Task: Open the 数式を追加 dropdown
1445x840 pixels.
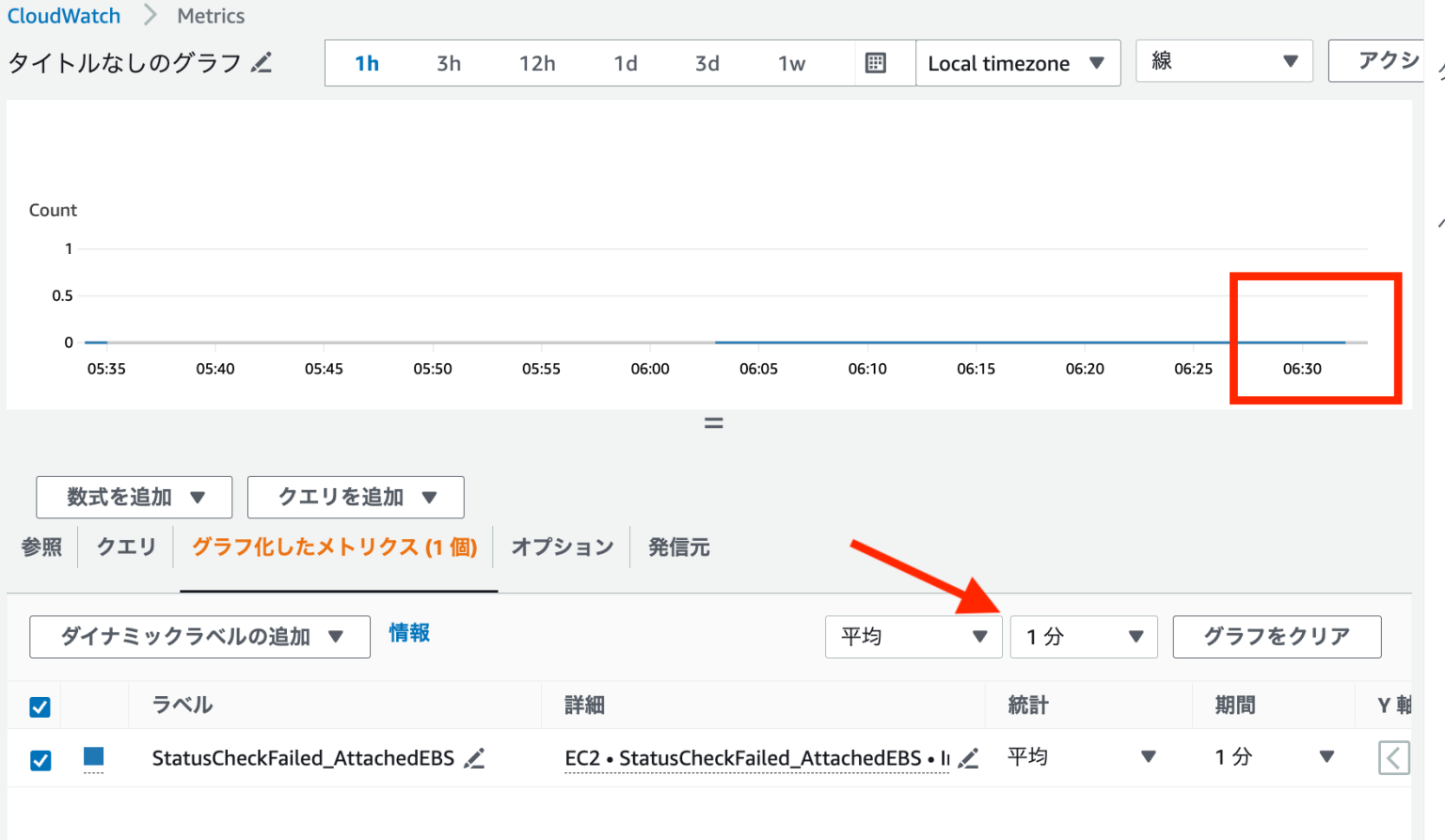Action: click(x=134, y=497)
